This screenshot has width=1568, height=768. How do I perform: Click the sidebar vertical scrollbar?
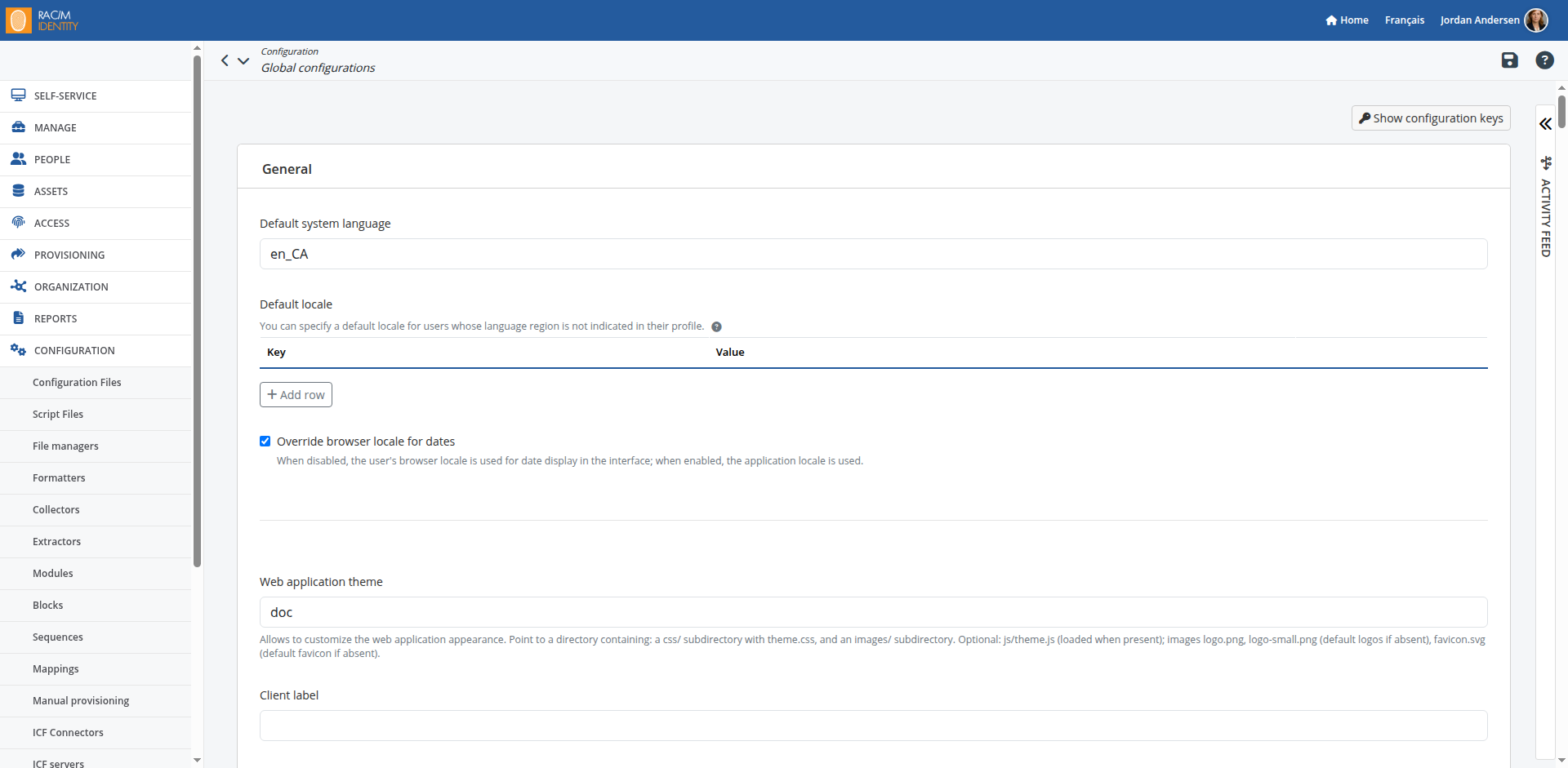pos(197,310)
